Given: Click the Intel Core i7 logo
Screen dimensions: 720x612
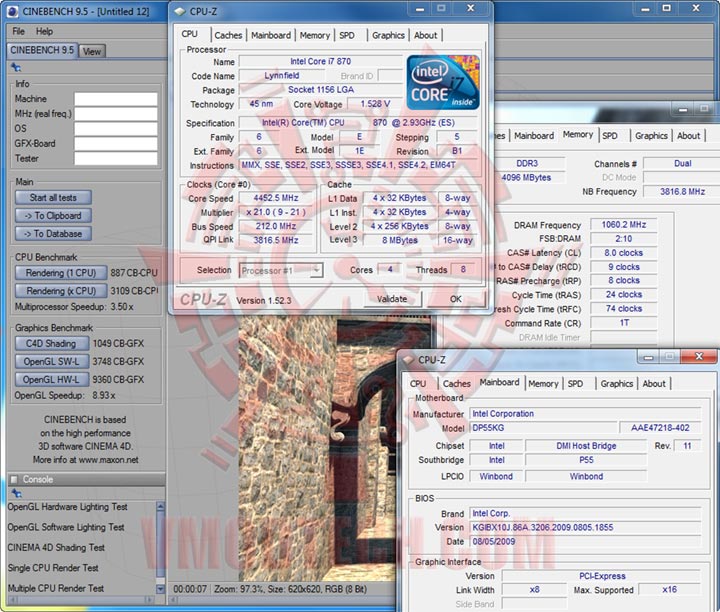Looking at the screenshot, I should pos(443,83).
